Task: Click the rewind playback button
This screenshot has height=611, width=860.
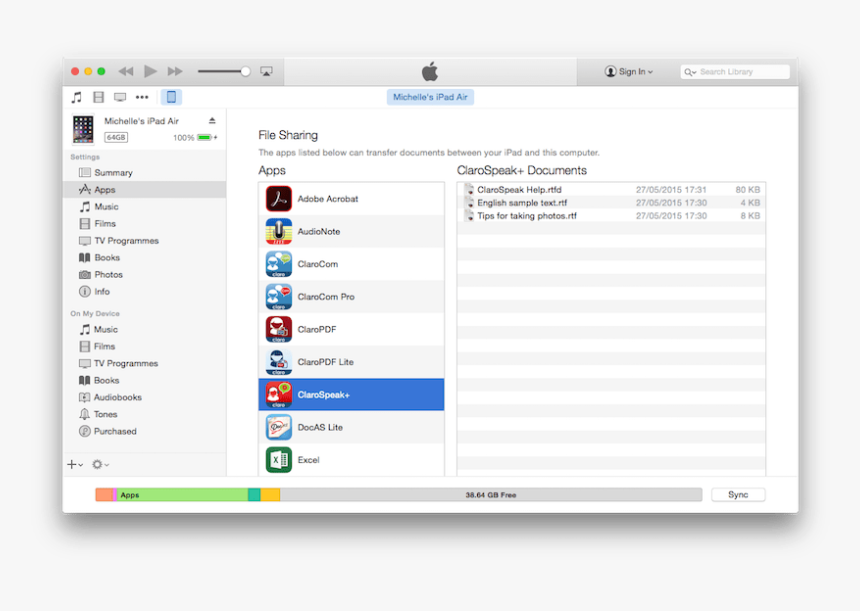Action: click(126, 71)
